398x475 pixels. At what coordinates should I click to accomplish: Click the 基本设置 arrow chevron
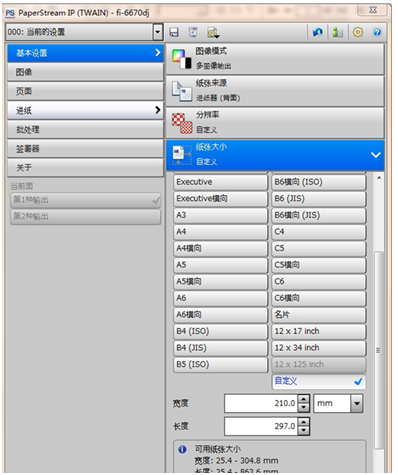(158, 53)
